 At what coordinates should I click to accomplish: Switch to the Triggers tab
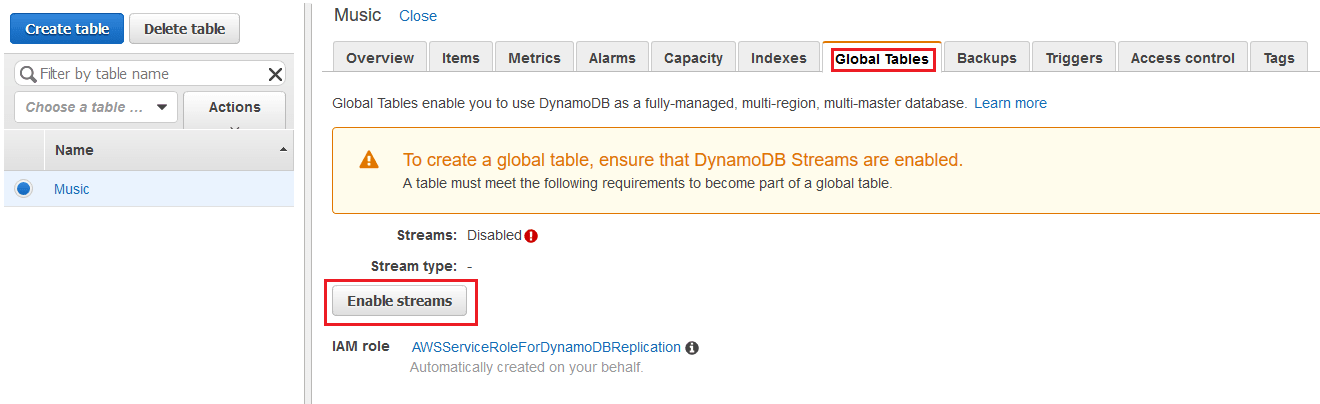pos(1074,58)
